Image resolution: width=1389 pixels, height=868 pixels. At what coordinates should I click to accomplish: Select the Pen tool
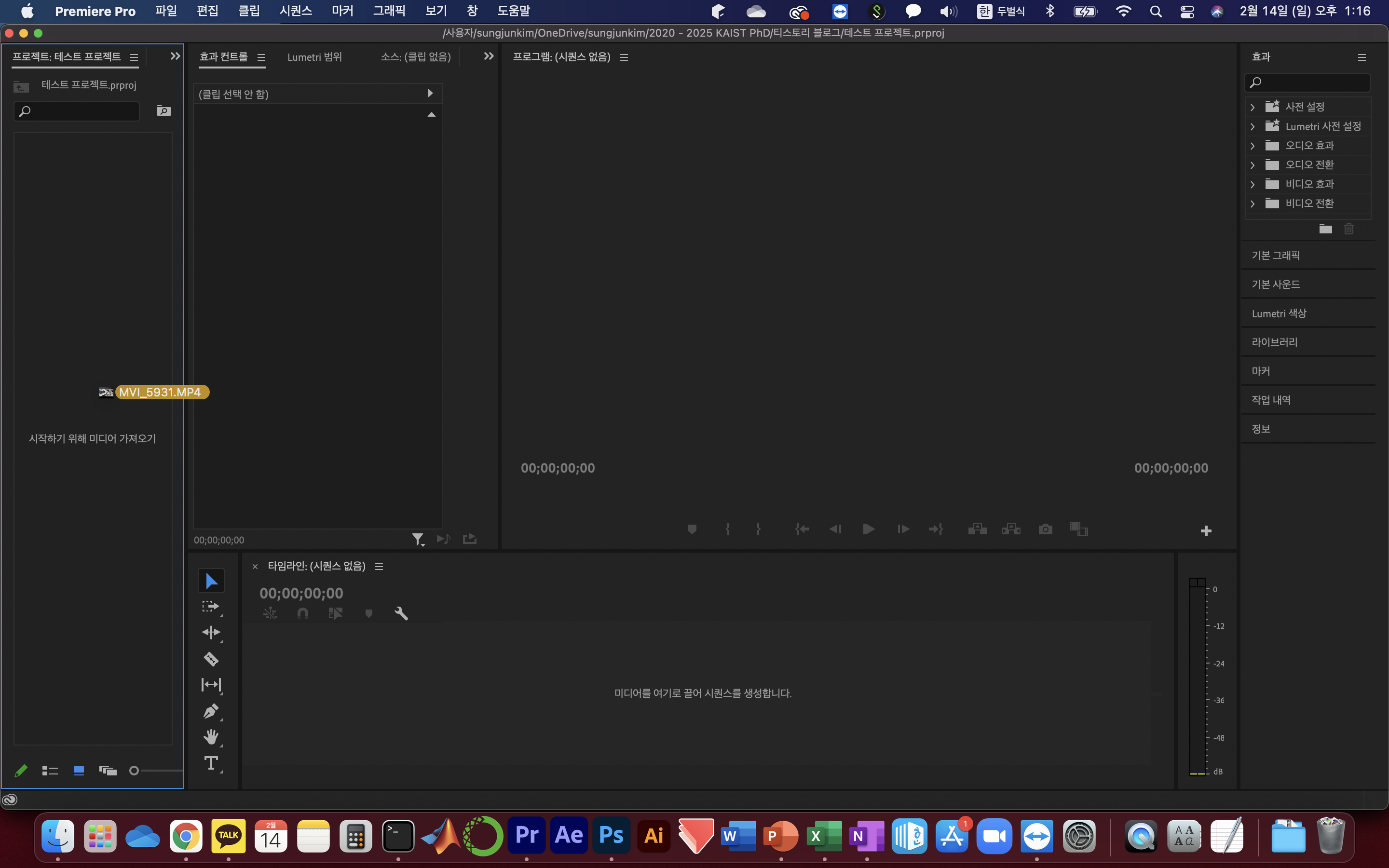tap(211, 711)
